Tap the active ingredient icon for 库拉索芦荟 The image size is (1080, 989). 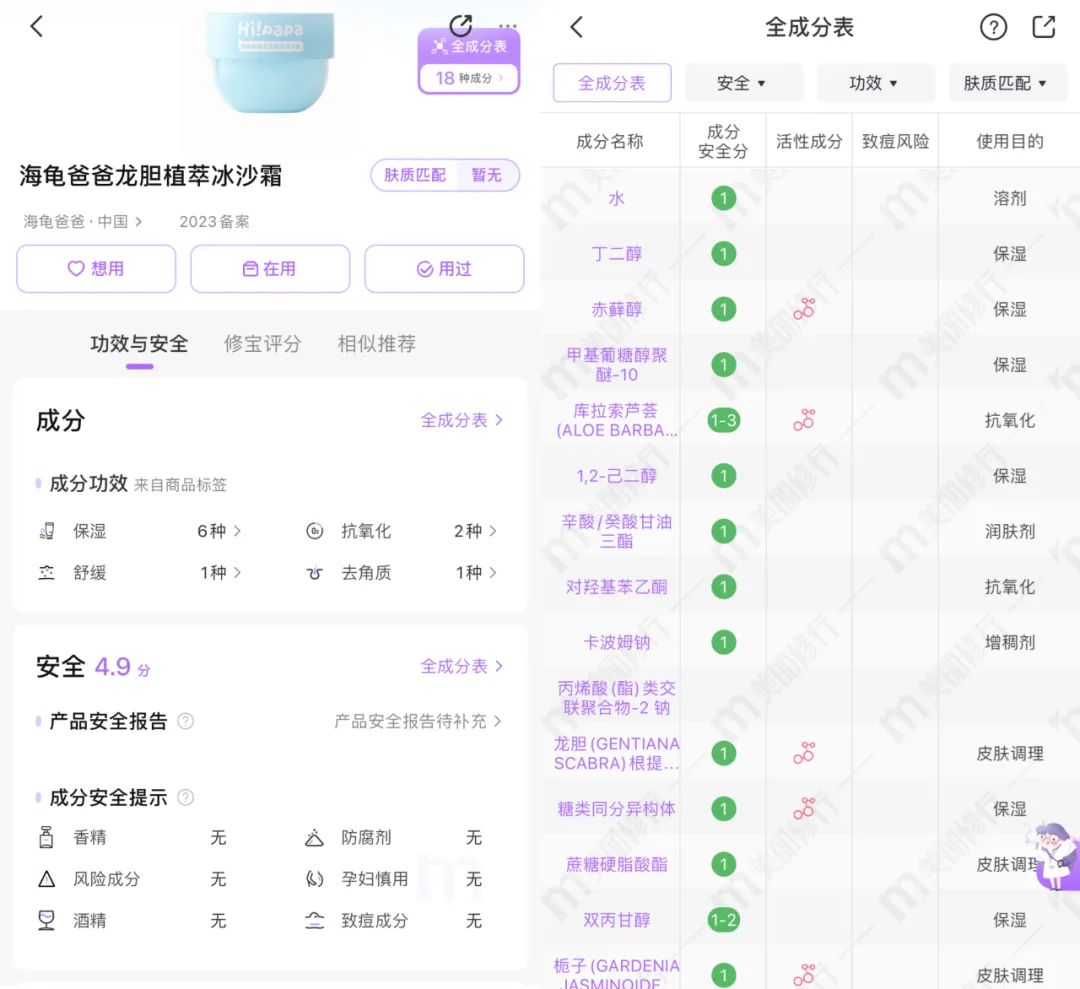coord(804,420)
